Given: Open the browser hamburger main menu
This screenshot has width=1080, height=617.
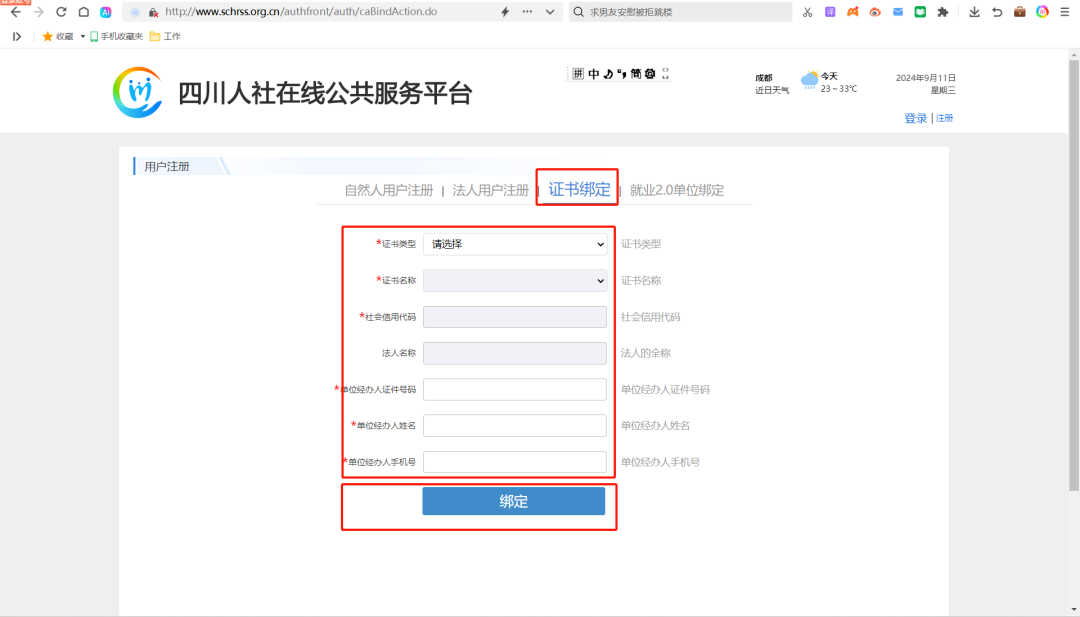Looking at the screenshot, I should tap(1065, 12).
